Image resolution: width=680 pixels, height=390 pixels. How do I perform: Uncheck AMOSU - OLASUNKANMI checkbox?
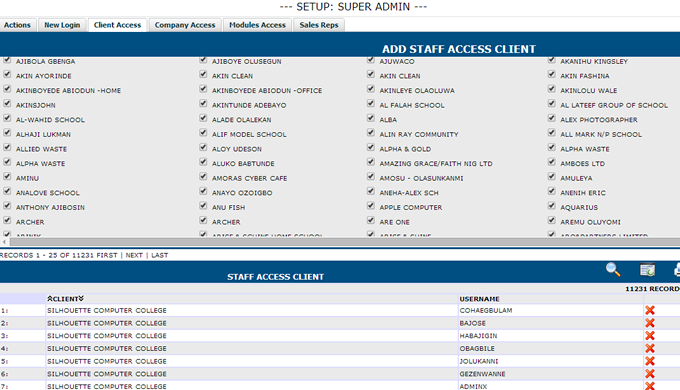[370, 177]
